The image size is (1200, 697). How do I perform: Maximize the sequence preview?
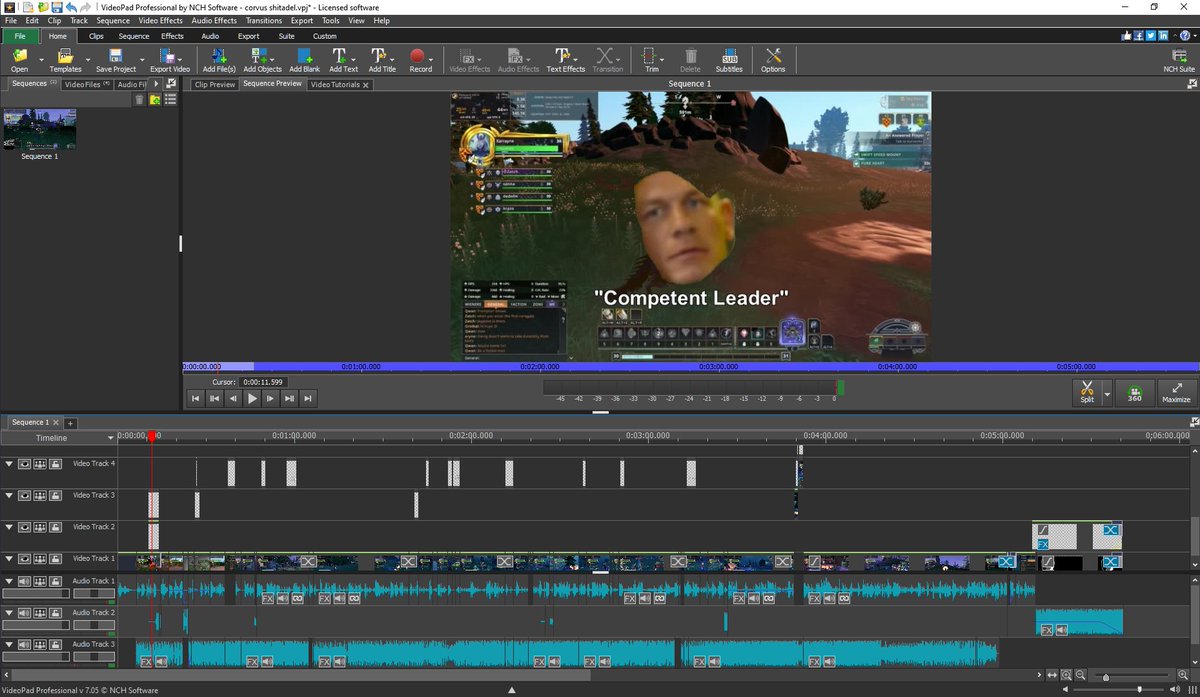[x=1176, y=392]
